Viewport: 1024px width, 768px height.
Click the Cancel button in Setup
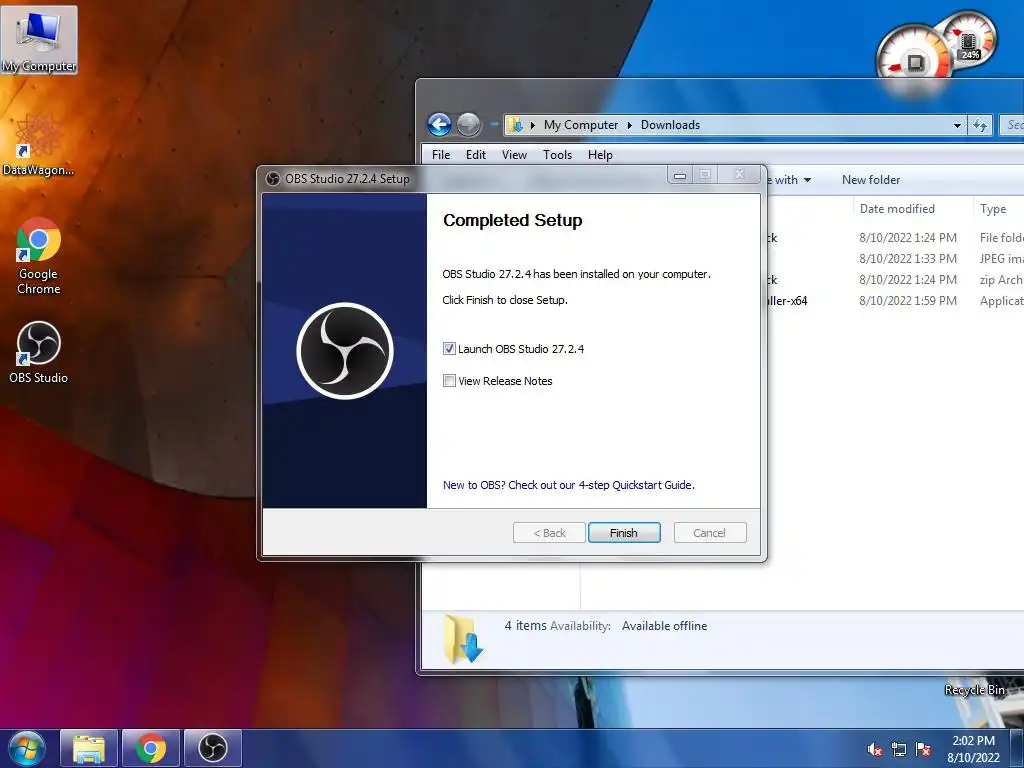tap(709, 533)
